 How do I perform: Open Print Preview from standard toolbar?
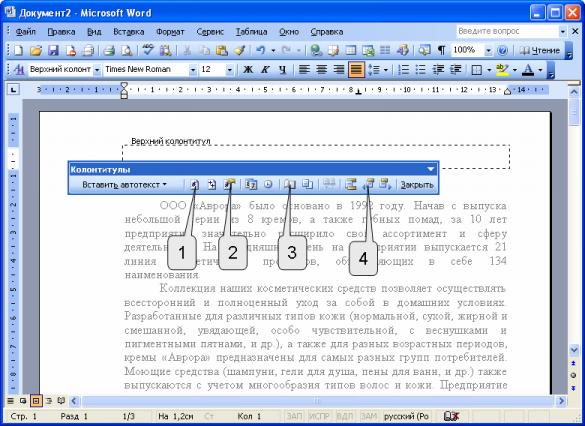tap(127, 50)
